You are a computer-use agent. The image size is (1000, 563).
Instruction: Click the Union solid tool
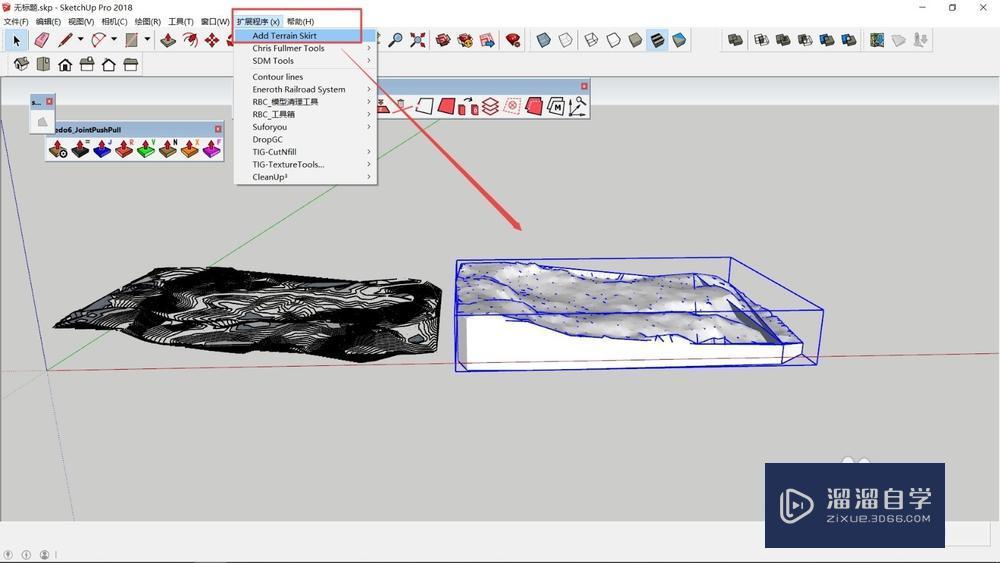[x=783, y=40]
